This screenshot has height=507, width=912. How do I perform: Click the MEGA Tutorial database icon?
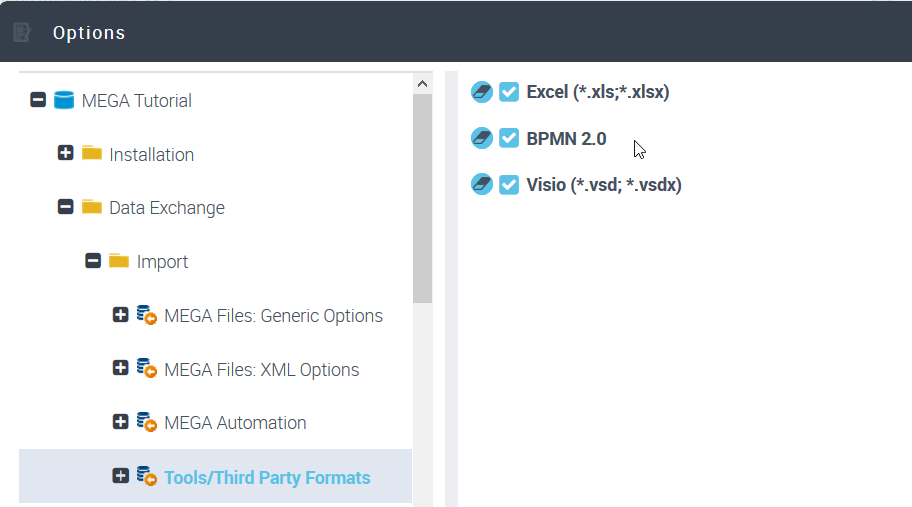click(64, 100)
